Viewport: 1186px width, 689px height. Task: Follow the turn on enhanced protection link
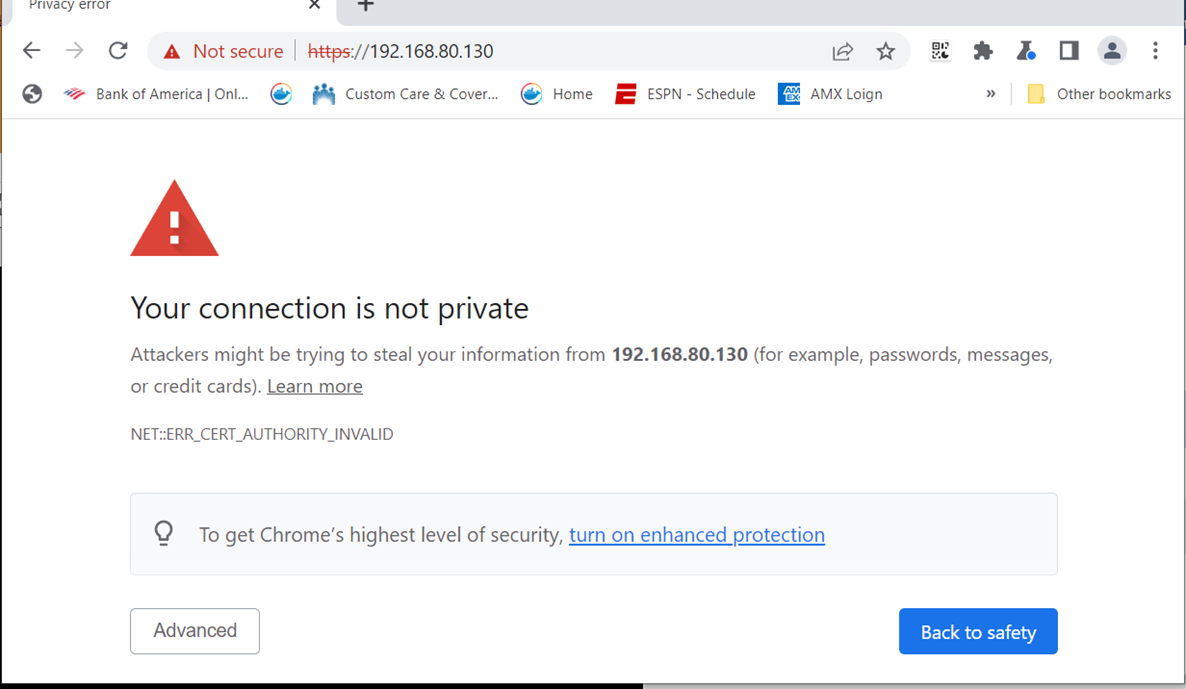[x=697, y=535]
